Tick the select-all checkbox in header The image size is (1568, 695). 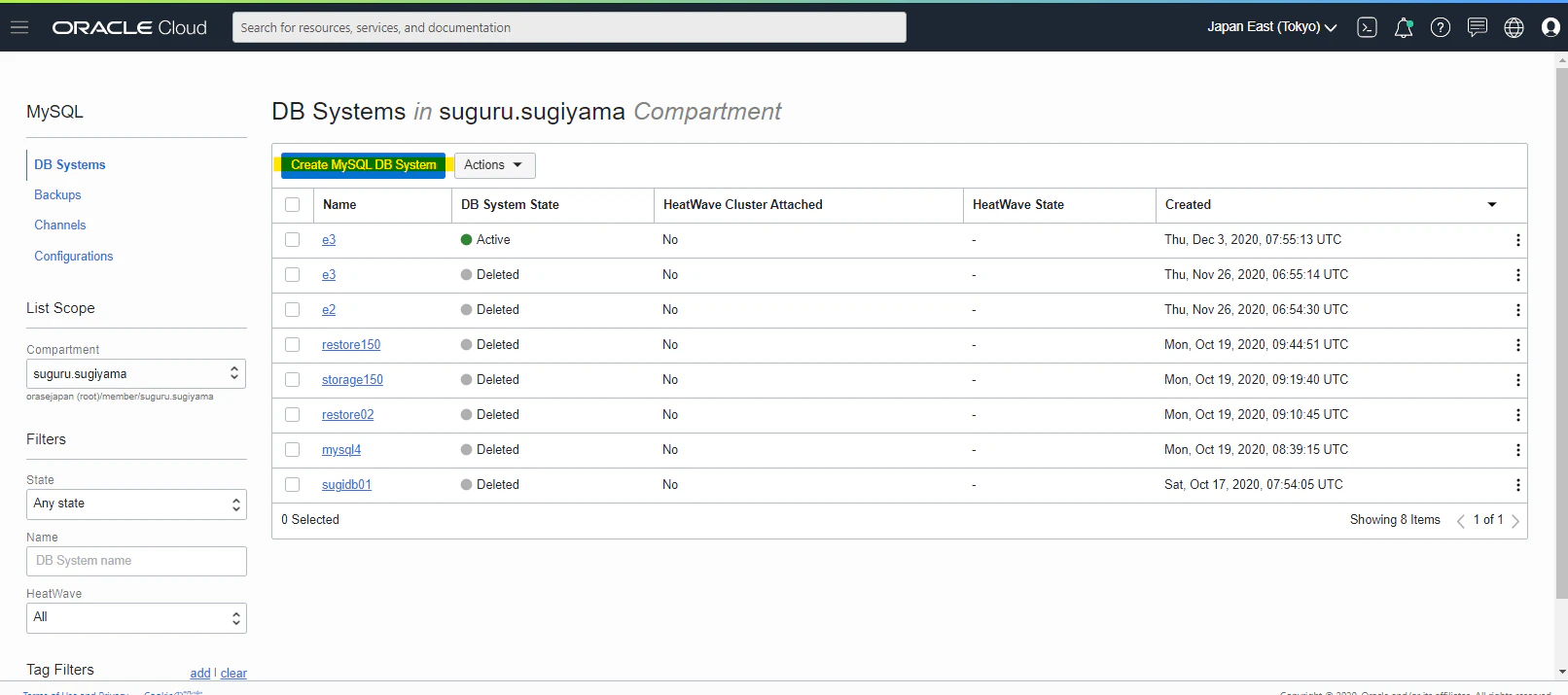[292, 205]
